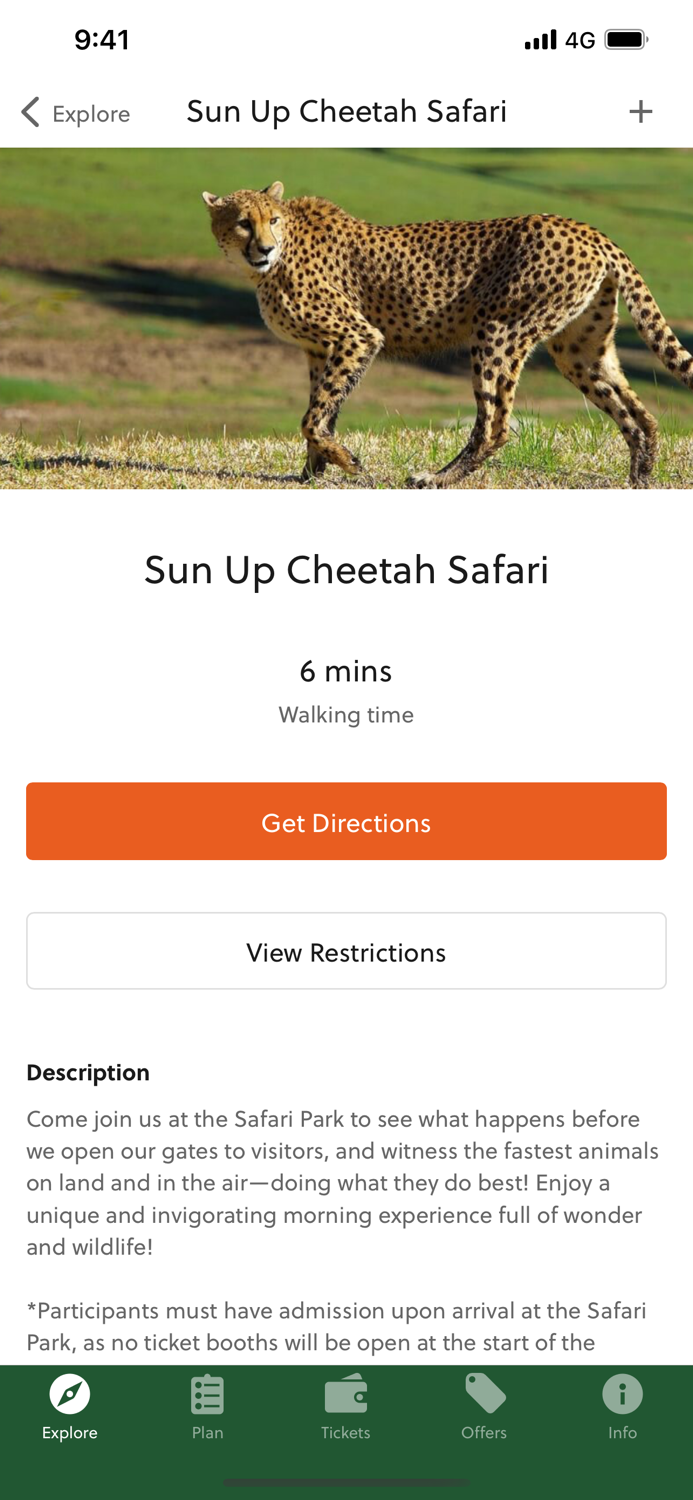Tap Get Directions for the Cheetah Safari

346,821
